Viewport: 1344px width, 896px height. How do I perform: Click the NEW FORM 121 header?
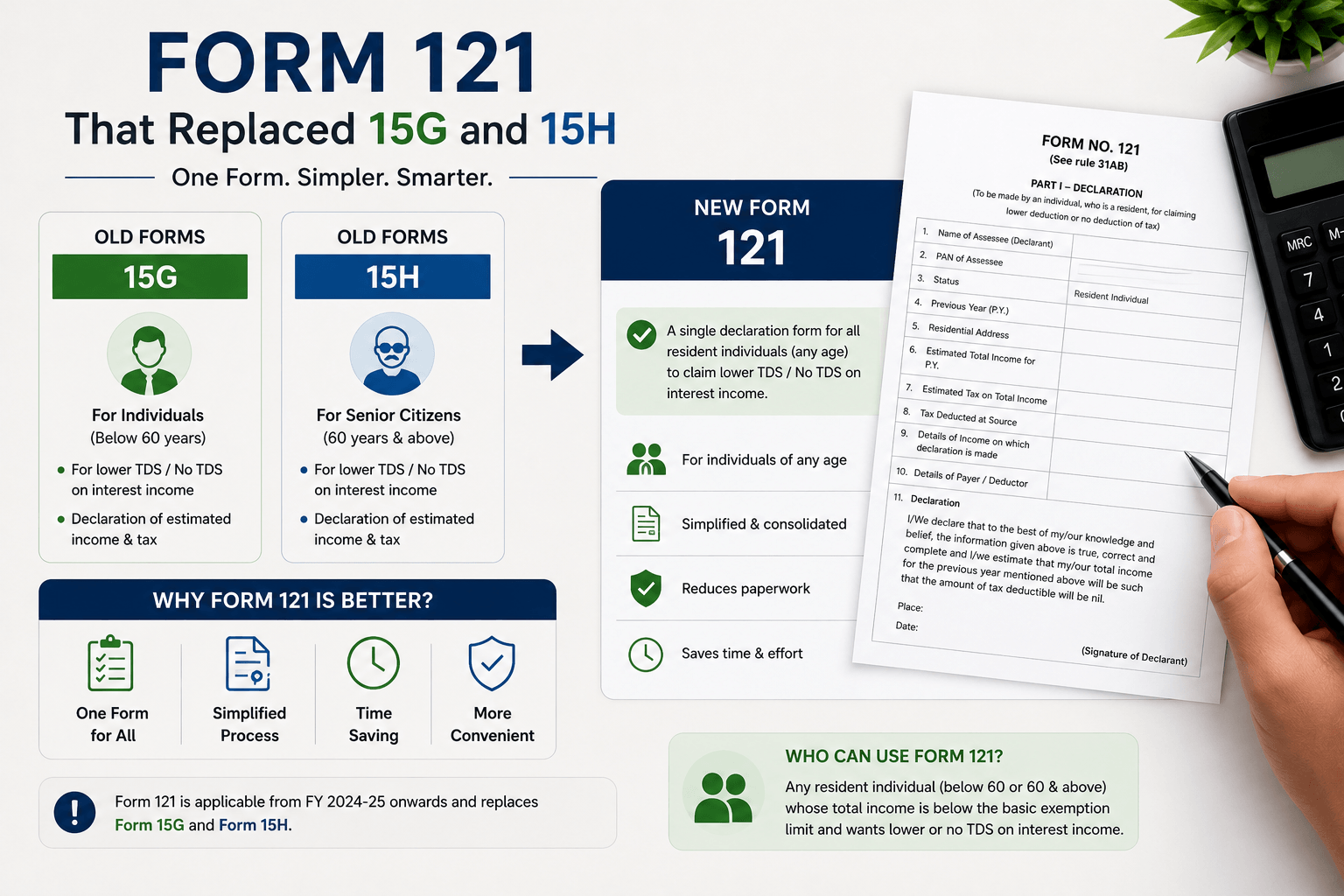[x=752, y=231]
